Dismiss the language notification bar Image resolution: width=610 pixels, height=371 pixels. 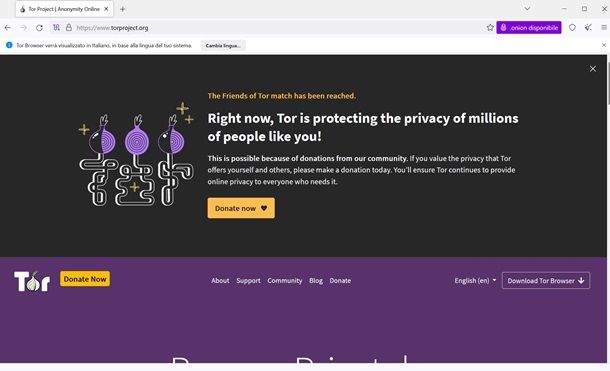(604, 45)
